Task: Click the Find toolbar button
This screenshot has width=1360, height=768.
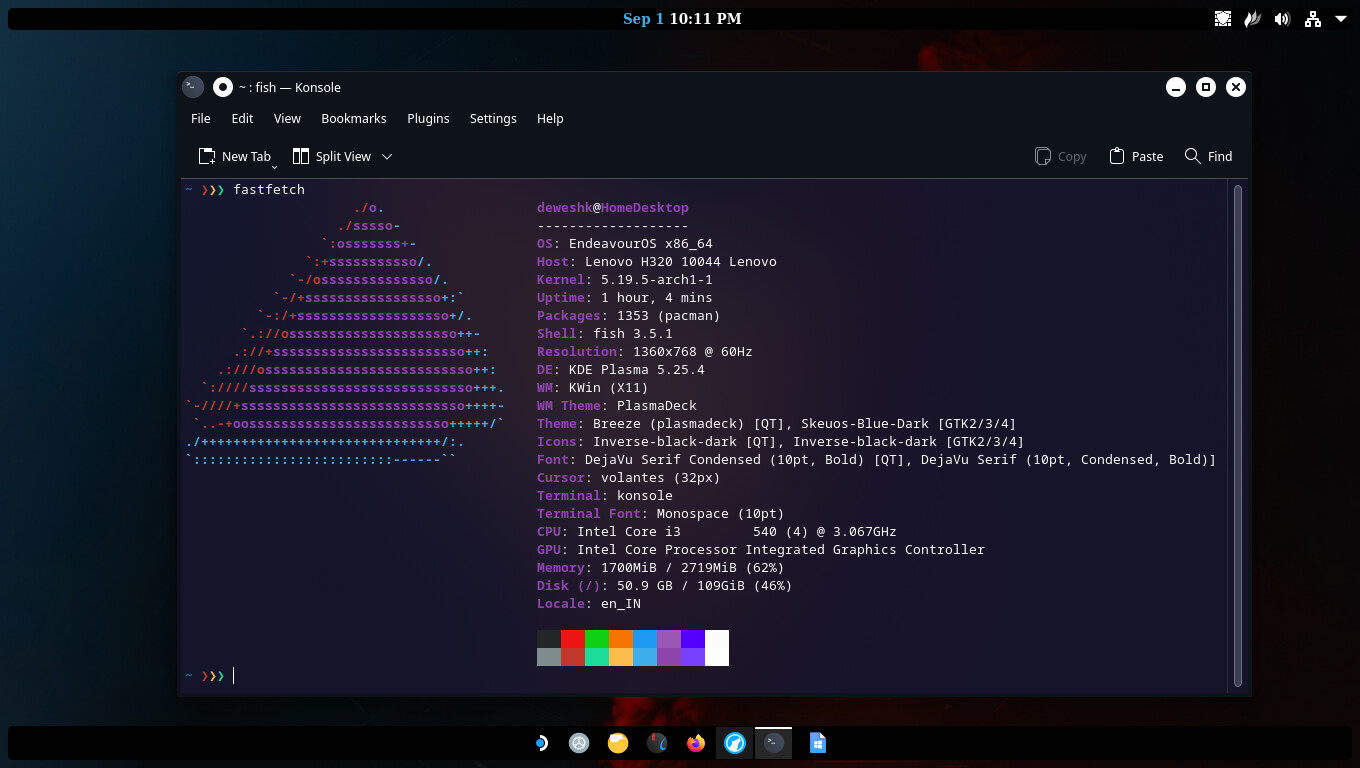Action: 1208,156
